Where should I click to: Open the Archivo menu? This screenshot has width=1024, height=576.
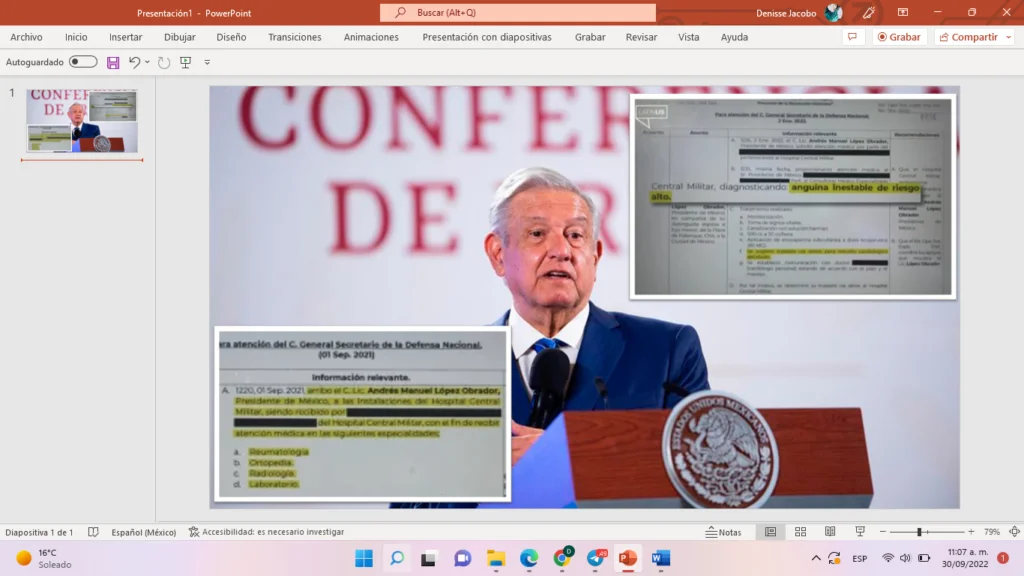pos(26,37)
